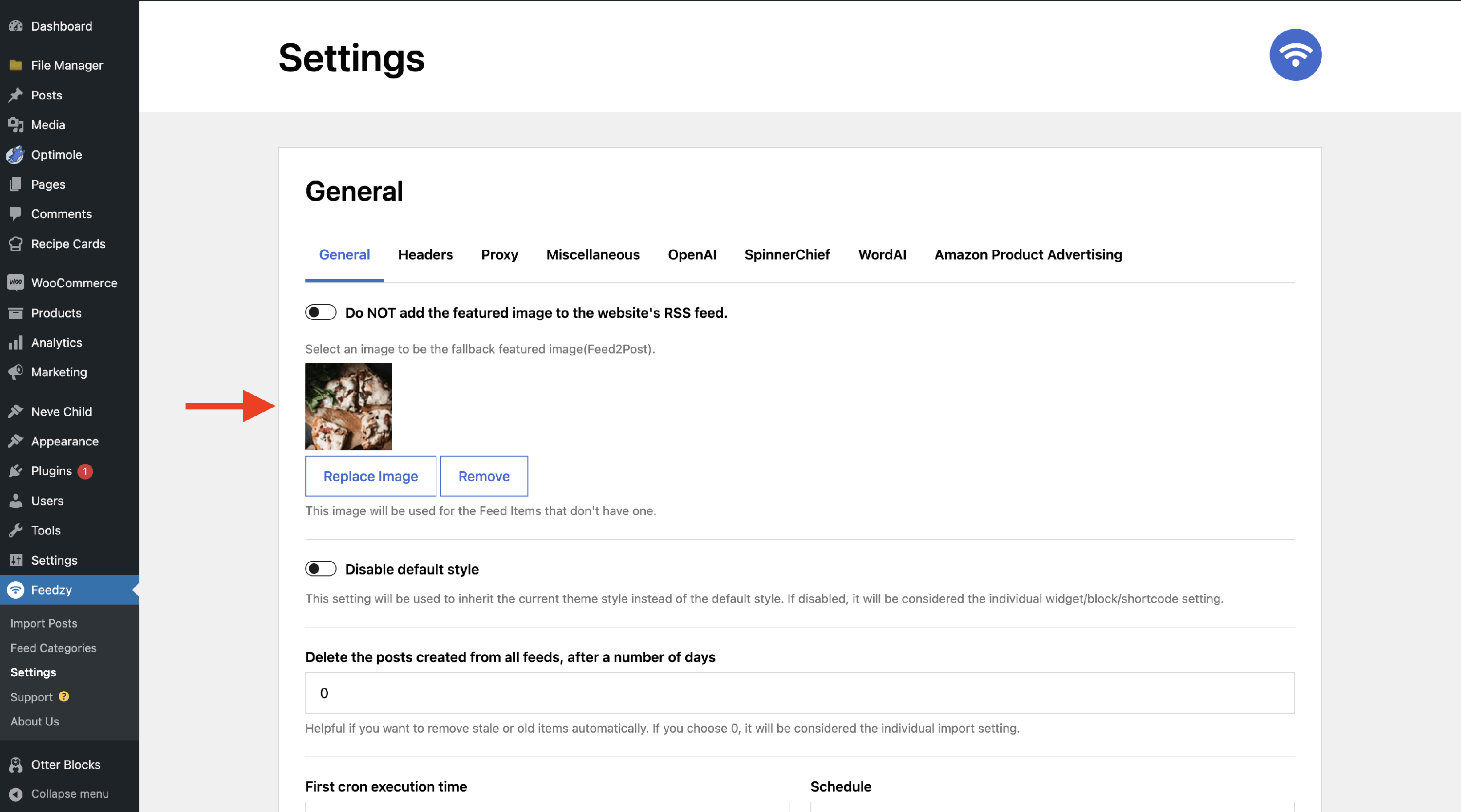Screen dimensions: 1461x812
Task: Focus the delete posts days input field
Action: 799,693
